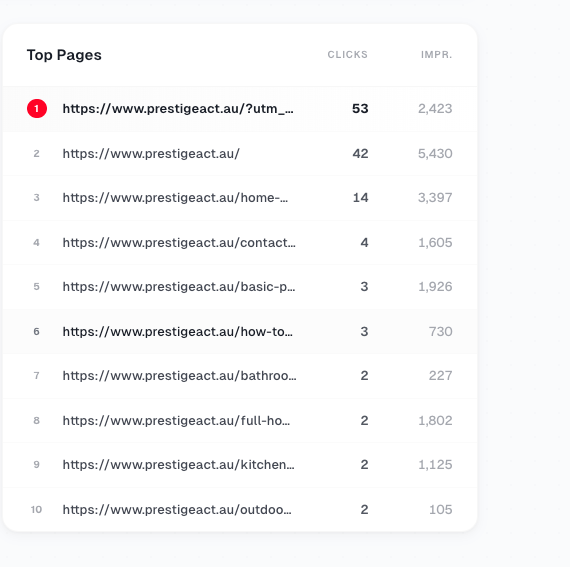Select the 14 clicks value
This screenshot has height=567, width=570.
pyautogui.click(x=361, y=197)
